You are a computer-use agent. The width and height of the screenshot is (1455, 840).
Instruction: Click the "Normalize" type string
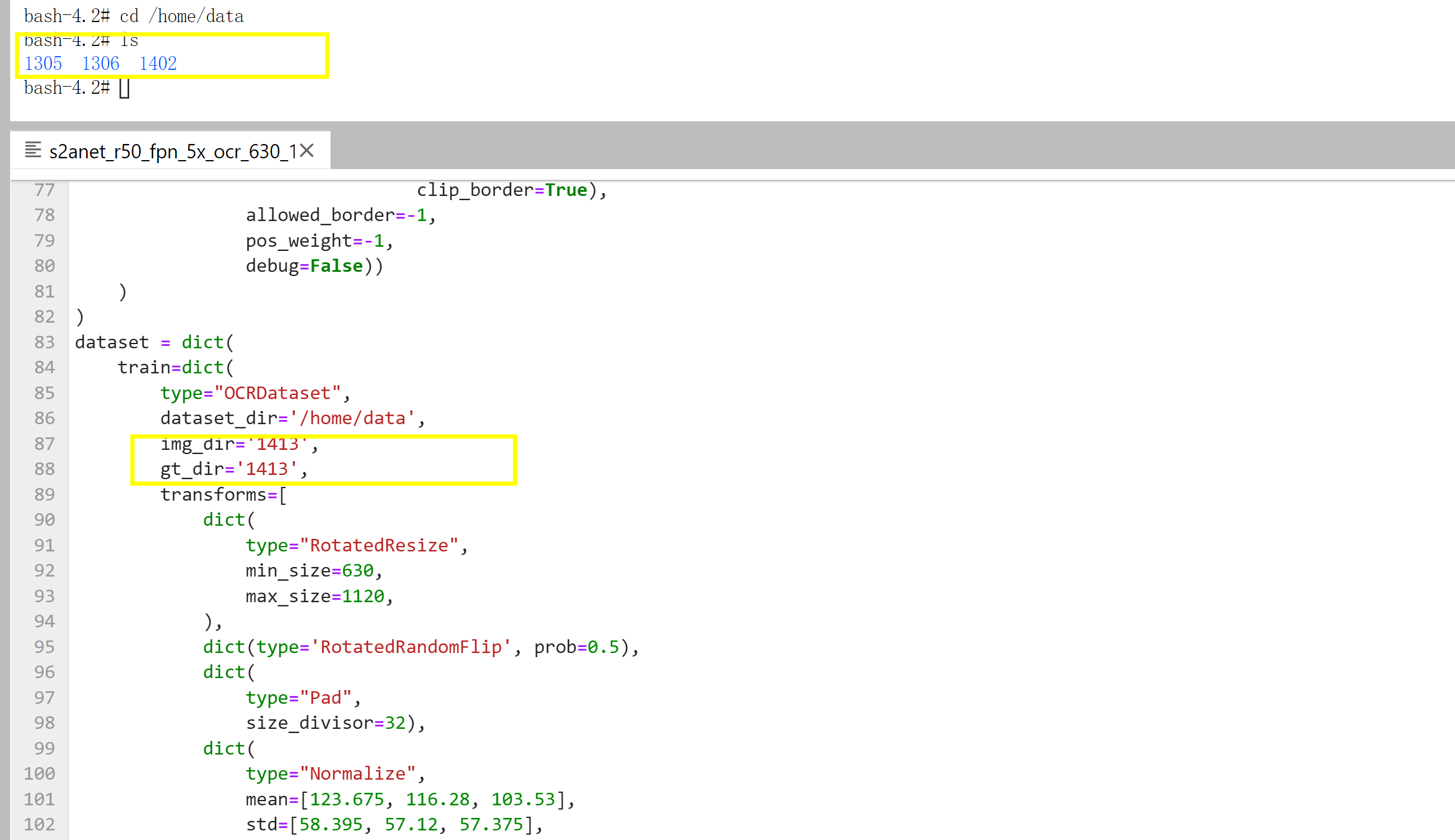coord(357,774)
